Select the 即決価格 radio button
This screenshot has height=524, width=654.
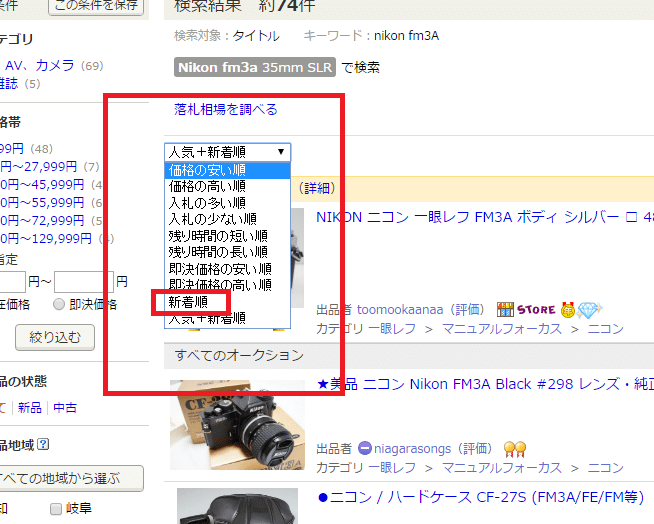tap(59, 305)
